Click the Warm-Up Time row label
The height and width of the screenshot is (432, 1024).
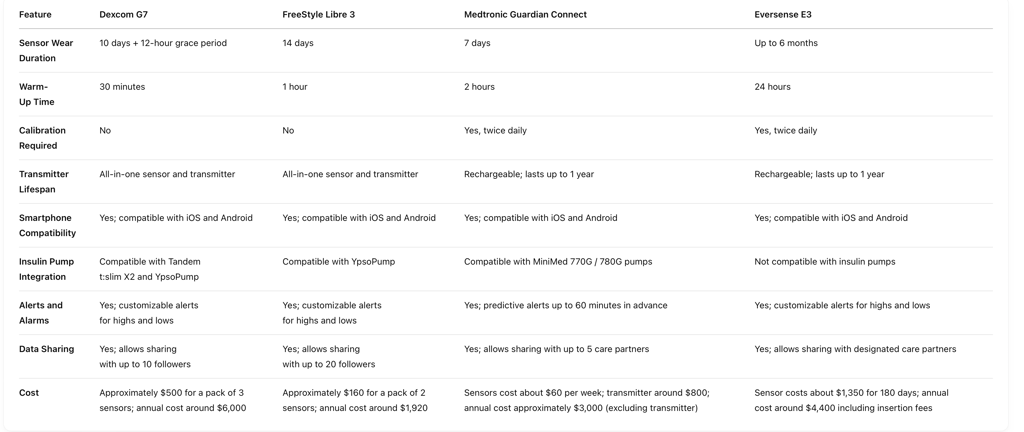point(37,94)
